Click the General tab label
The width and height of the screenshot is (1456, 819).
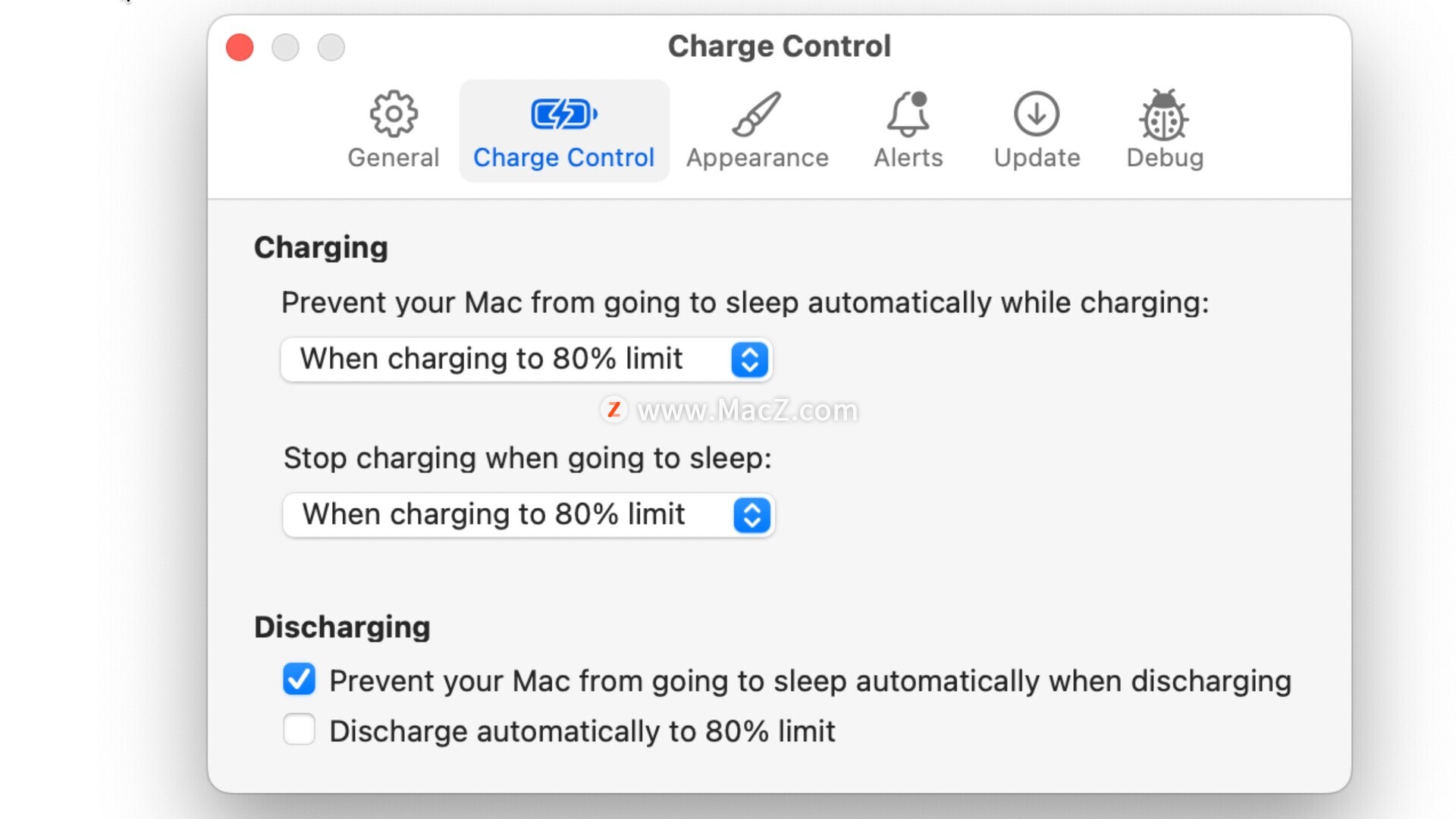tap(393, 158)
